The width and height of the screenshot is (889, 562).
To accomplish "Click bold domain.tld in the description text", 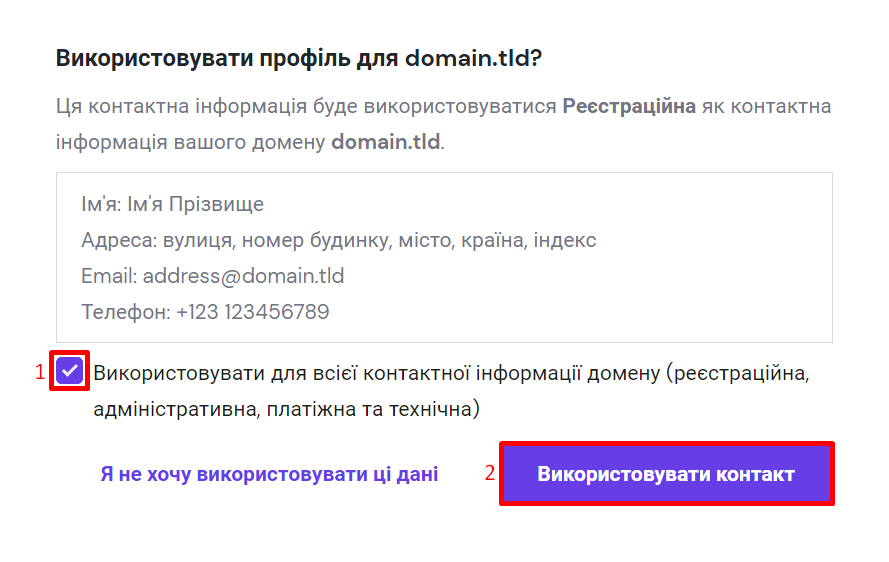I will tap(385, 142).
